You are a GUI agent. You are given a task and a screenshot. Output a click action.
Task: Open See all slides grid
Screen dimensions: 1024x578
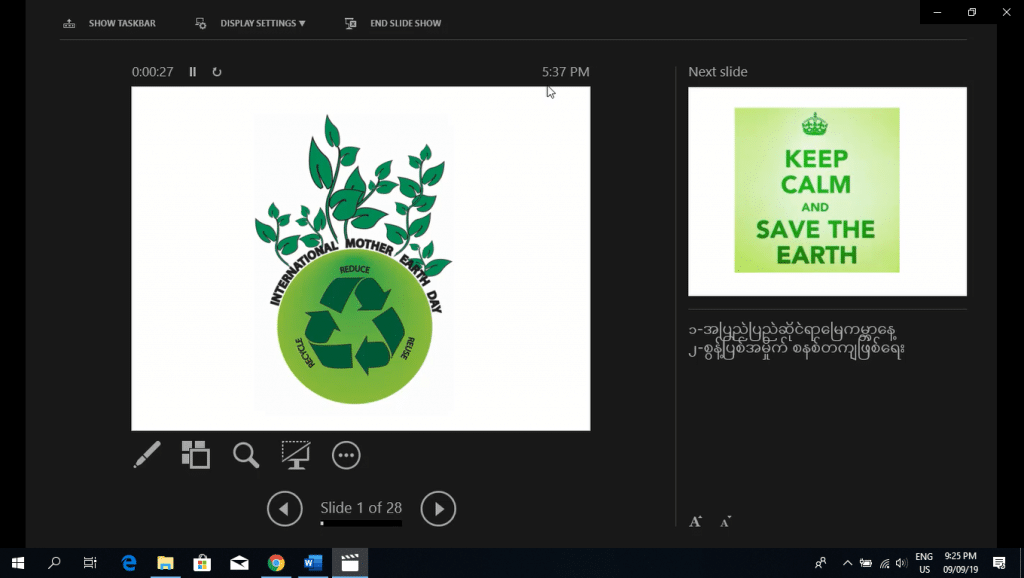click(x=196, y=455)
